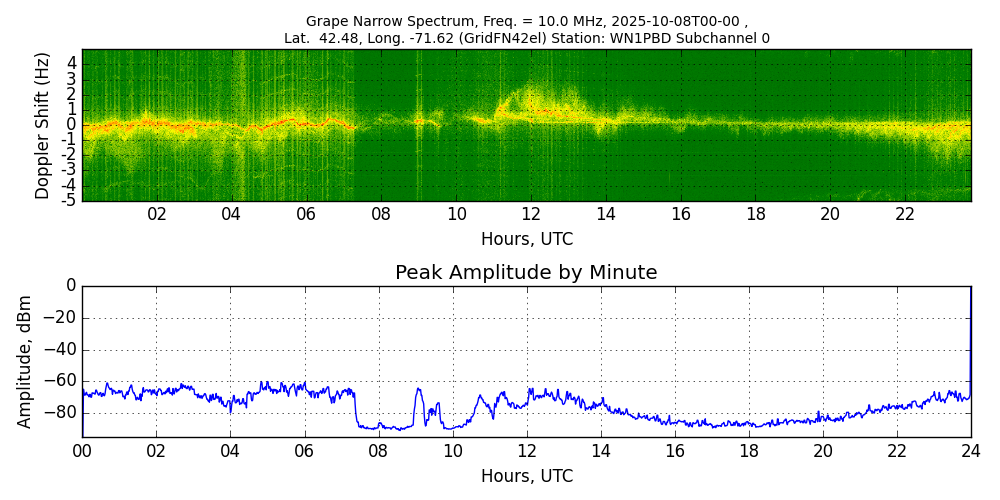
Task: Click the 10 hour tick on amplitude plot
Action: [452, 451]
